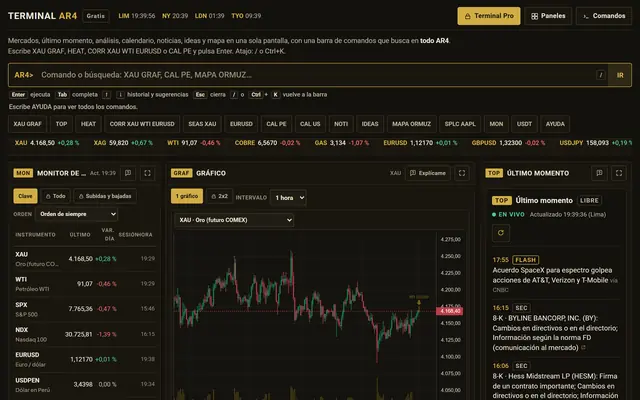Select the NDX Nasdaq 100 row
The width and height of the screenshot is (640, 400).
(x=85, y=334)
